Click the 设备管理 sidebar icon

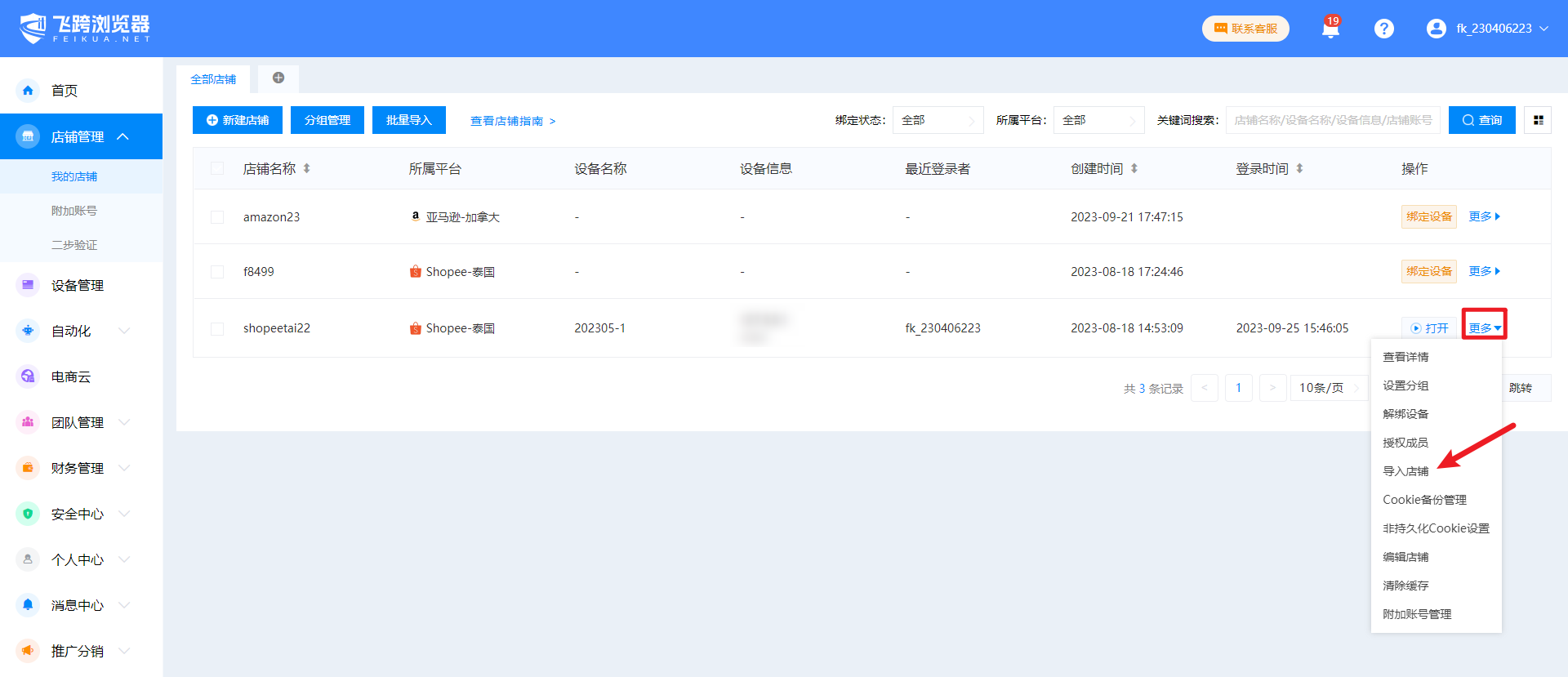(x=28, y=285)
